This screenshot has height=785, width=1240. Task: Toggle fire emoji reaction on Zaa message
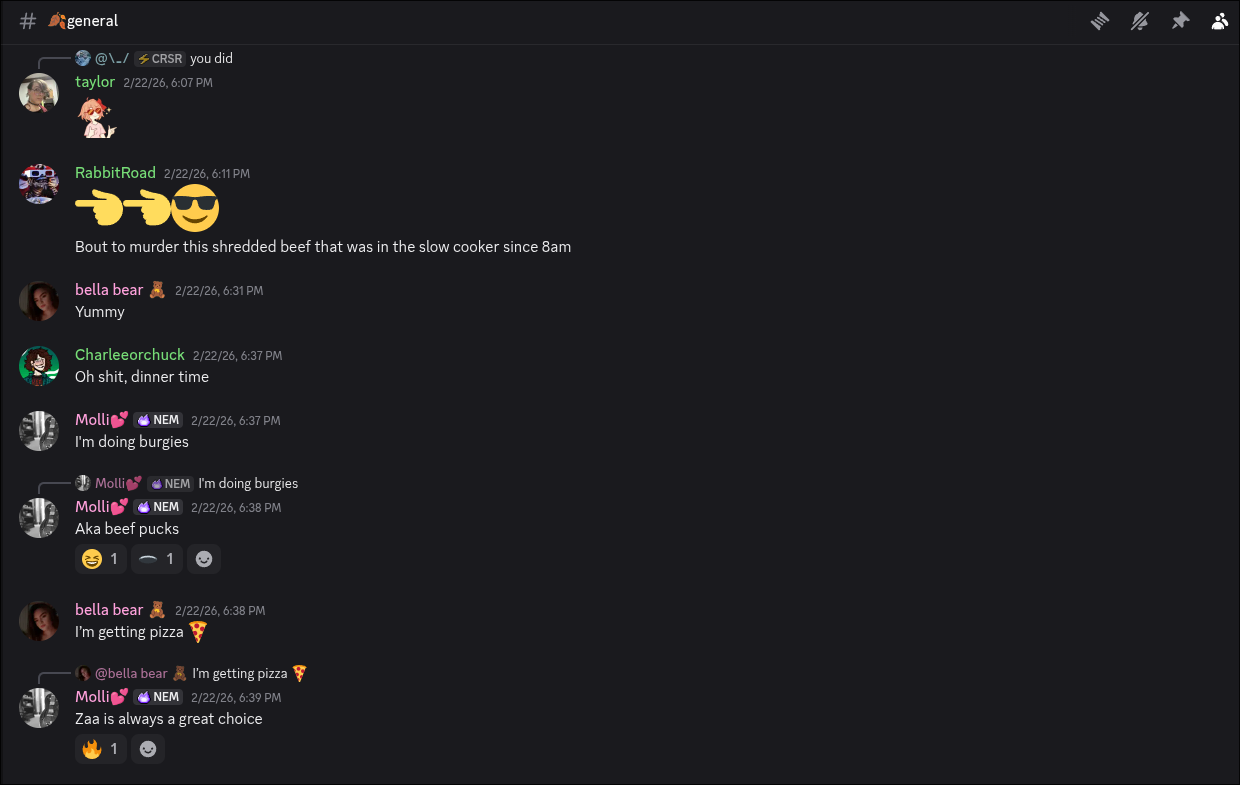[x=101, y=749]
